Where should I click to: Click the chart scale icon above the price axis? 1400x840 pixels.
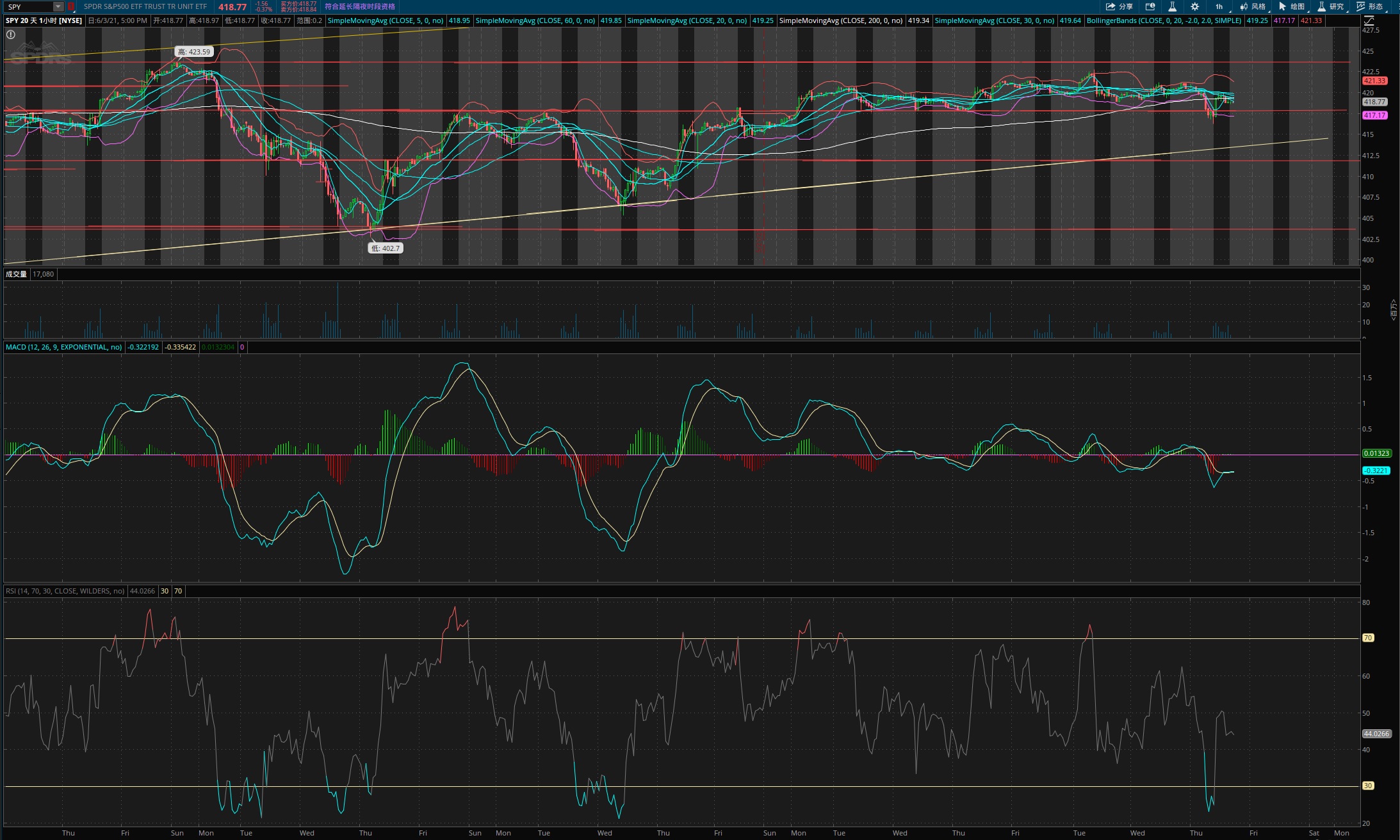[x=1369, y=20]
